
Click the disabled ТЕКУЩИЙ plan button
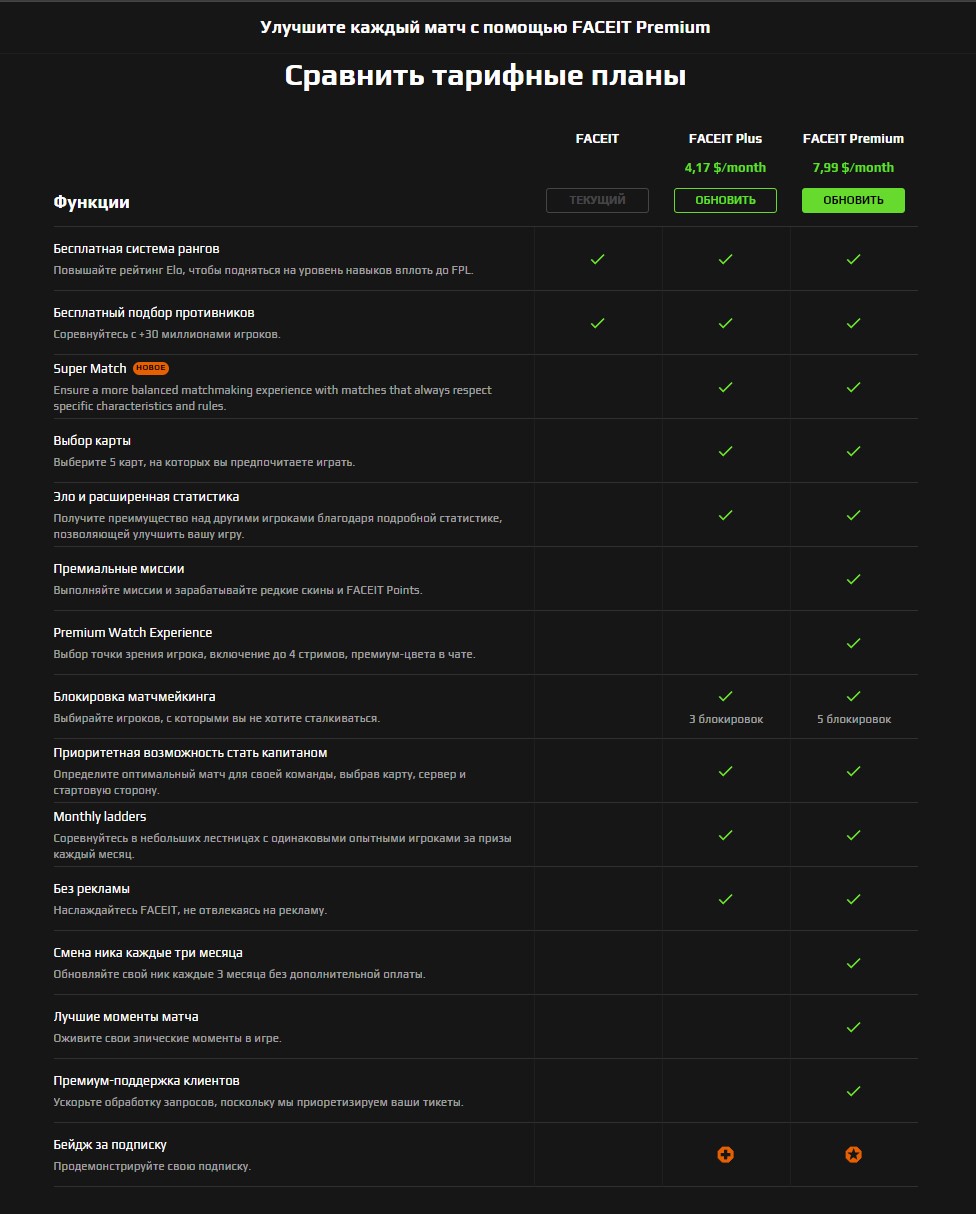pos(597,200)
